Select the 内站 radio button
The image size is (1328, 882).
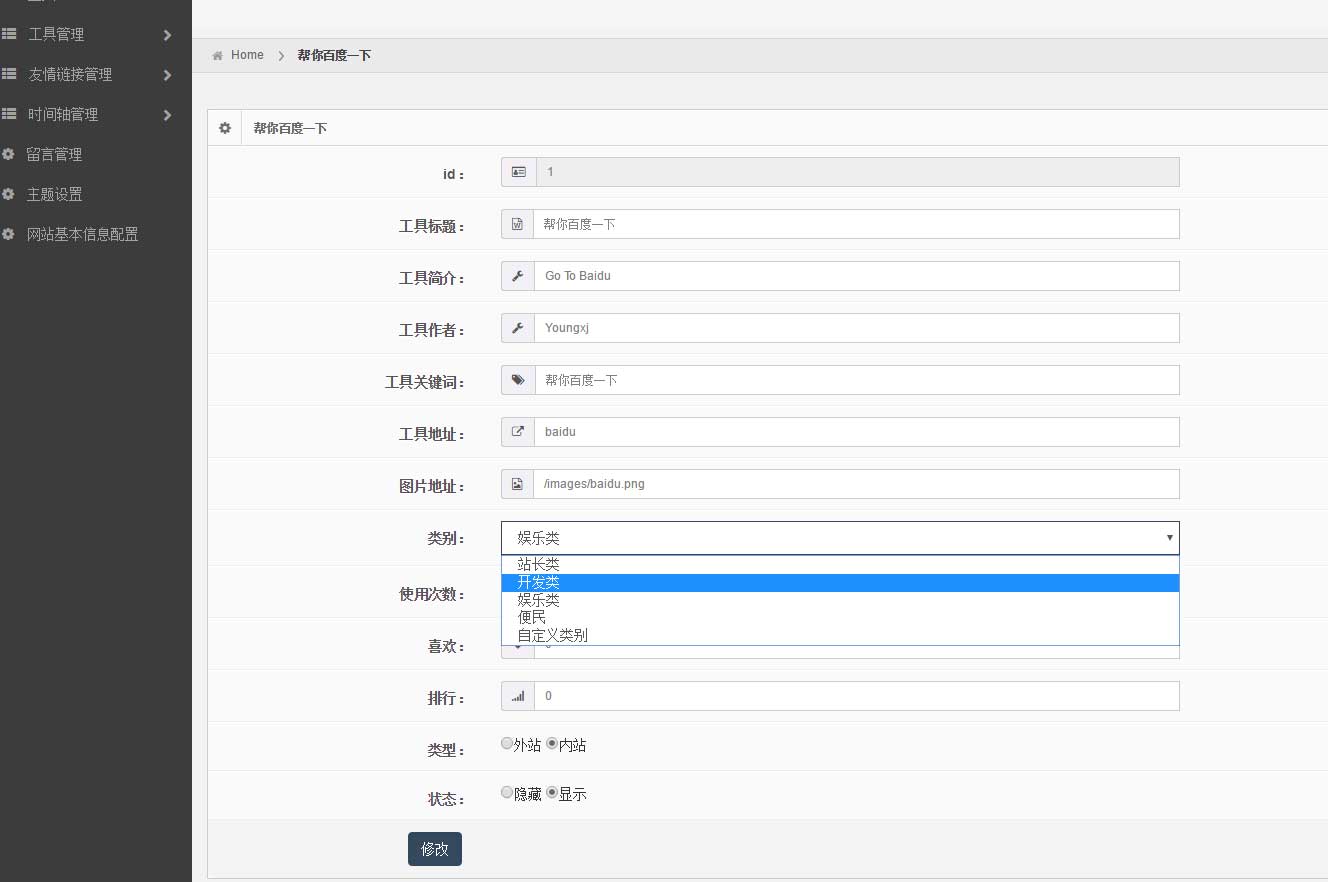(x=551, y=743)
